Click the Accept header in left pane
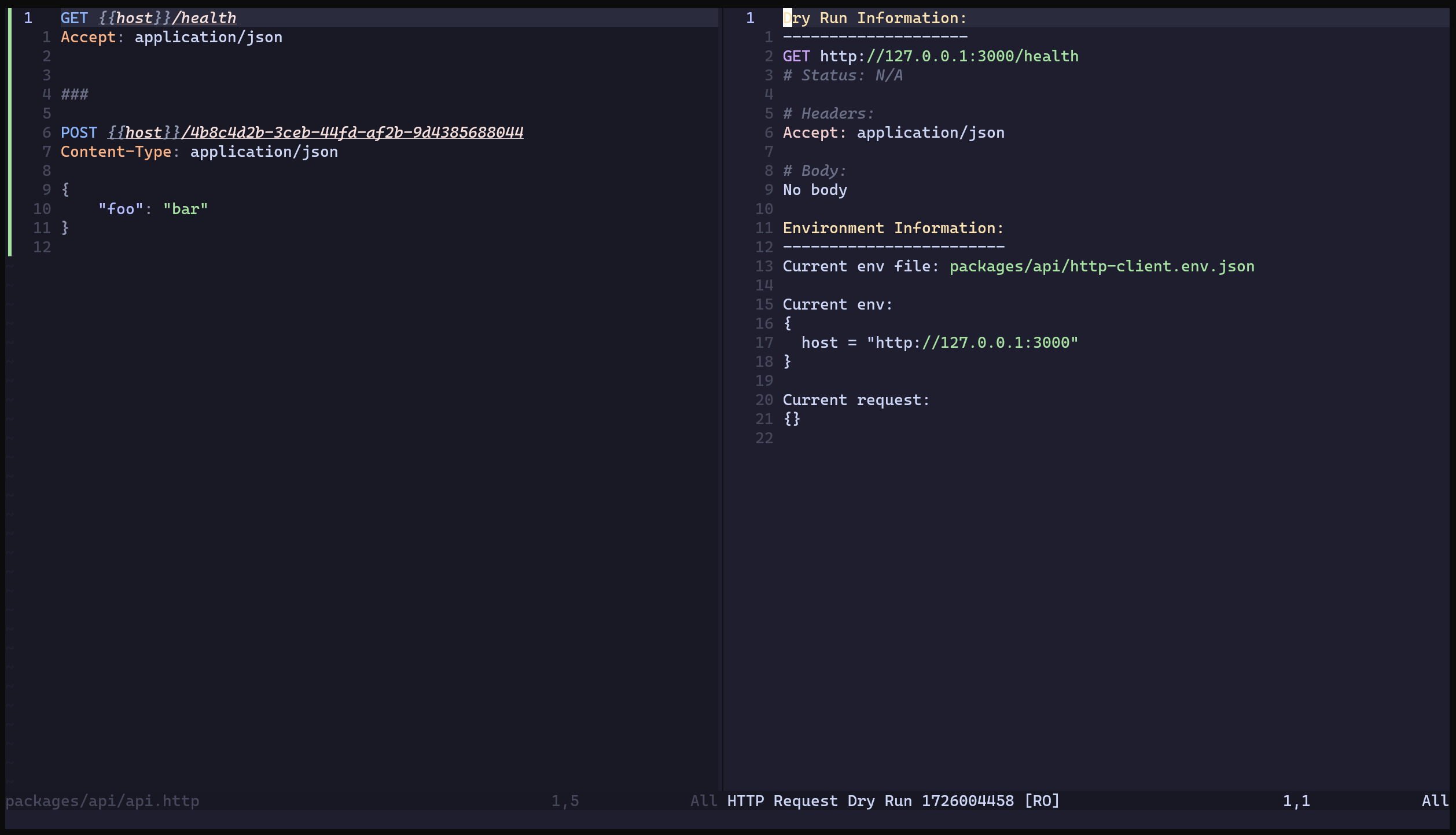1456x835 pixels. [x=88, y=37]
